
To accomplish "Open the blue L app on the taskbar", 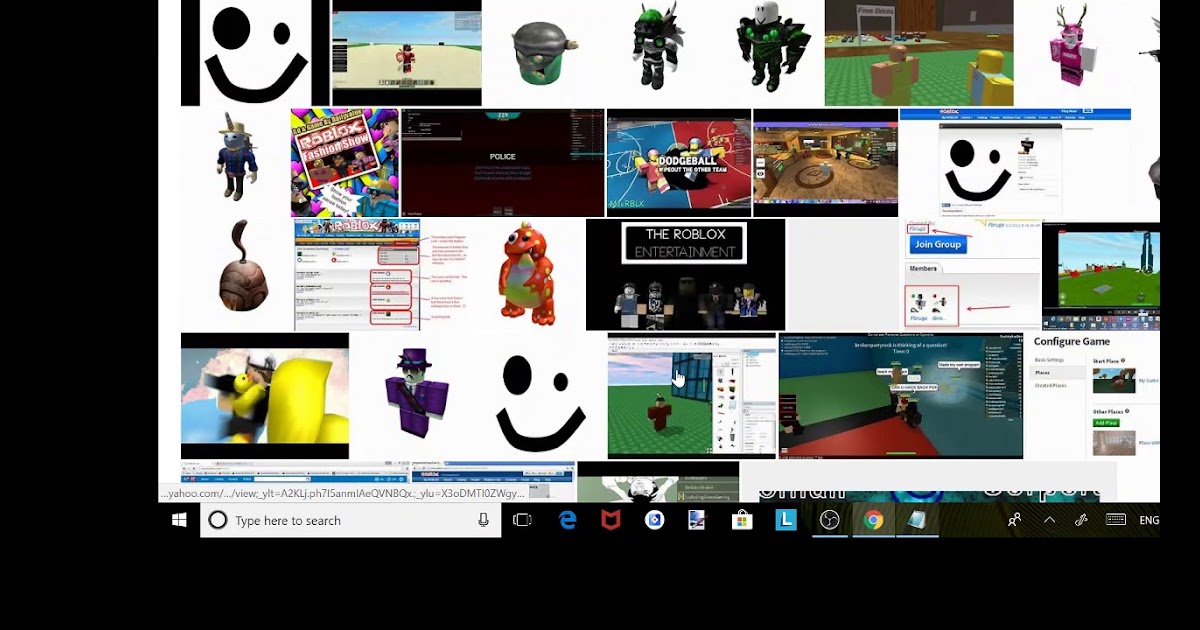I will tap(786, 520).
